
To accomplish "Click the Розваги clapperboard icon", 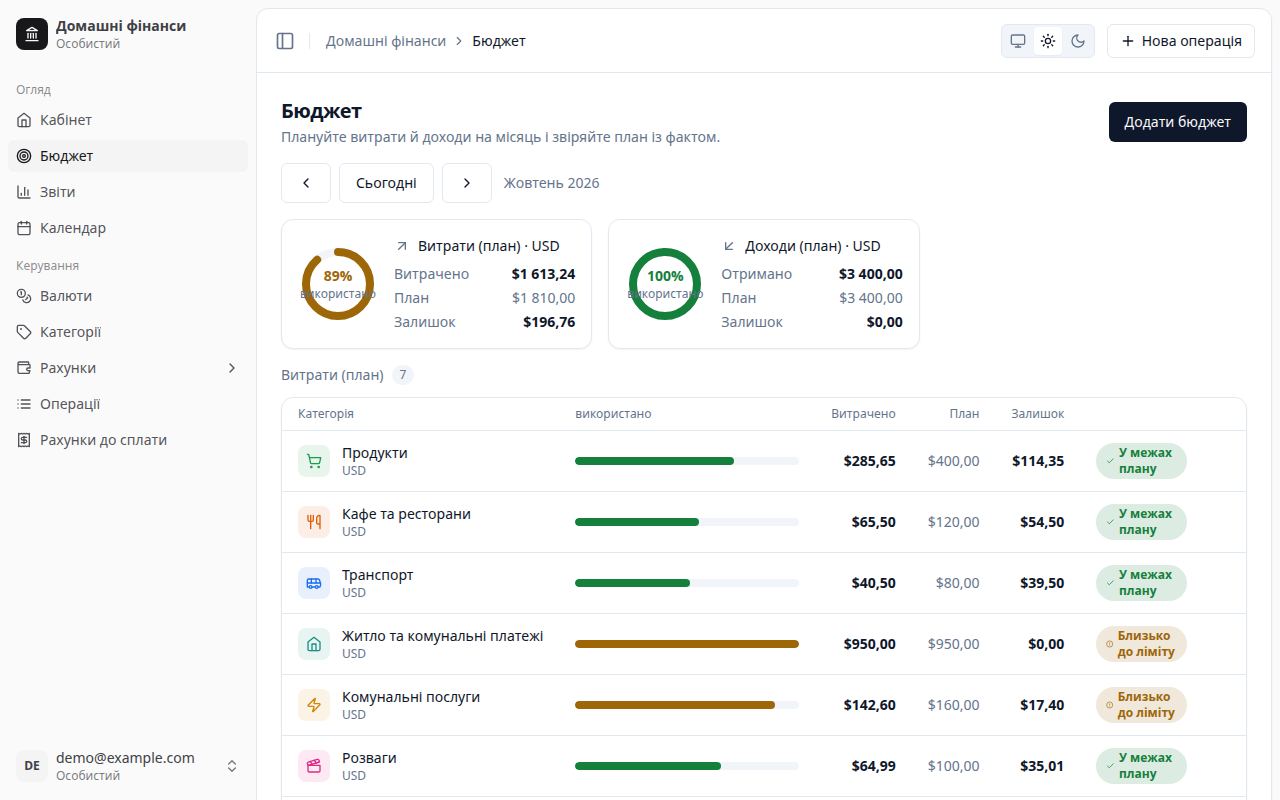I will tap(314, 766).
